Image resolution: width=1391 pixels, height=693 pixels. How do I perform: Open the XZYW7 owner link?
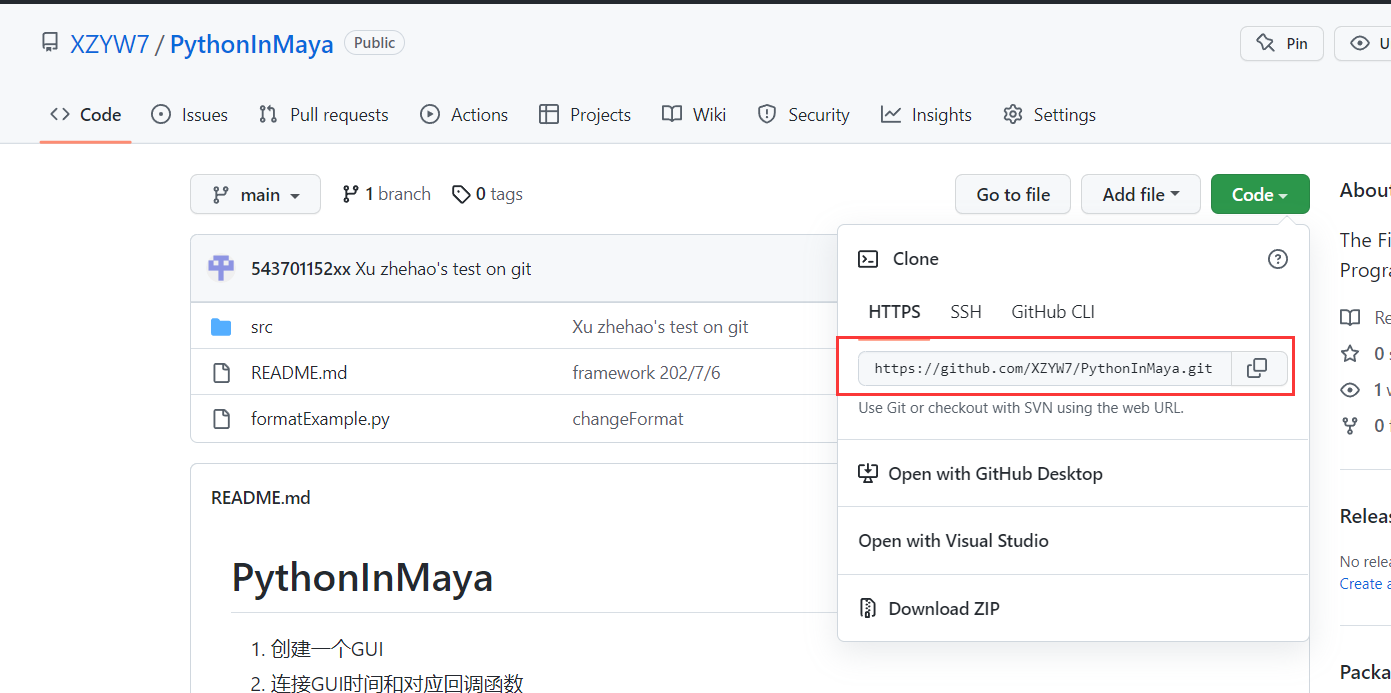[x=109, y=44]
